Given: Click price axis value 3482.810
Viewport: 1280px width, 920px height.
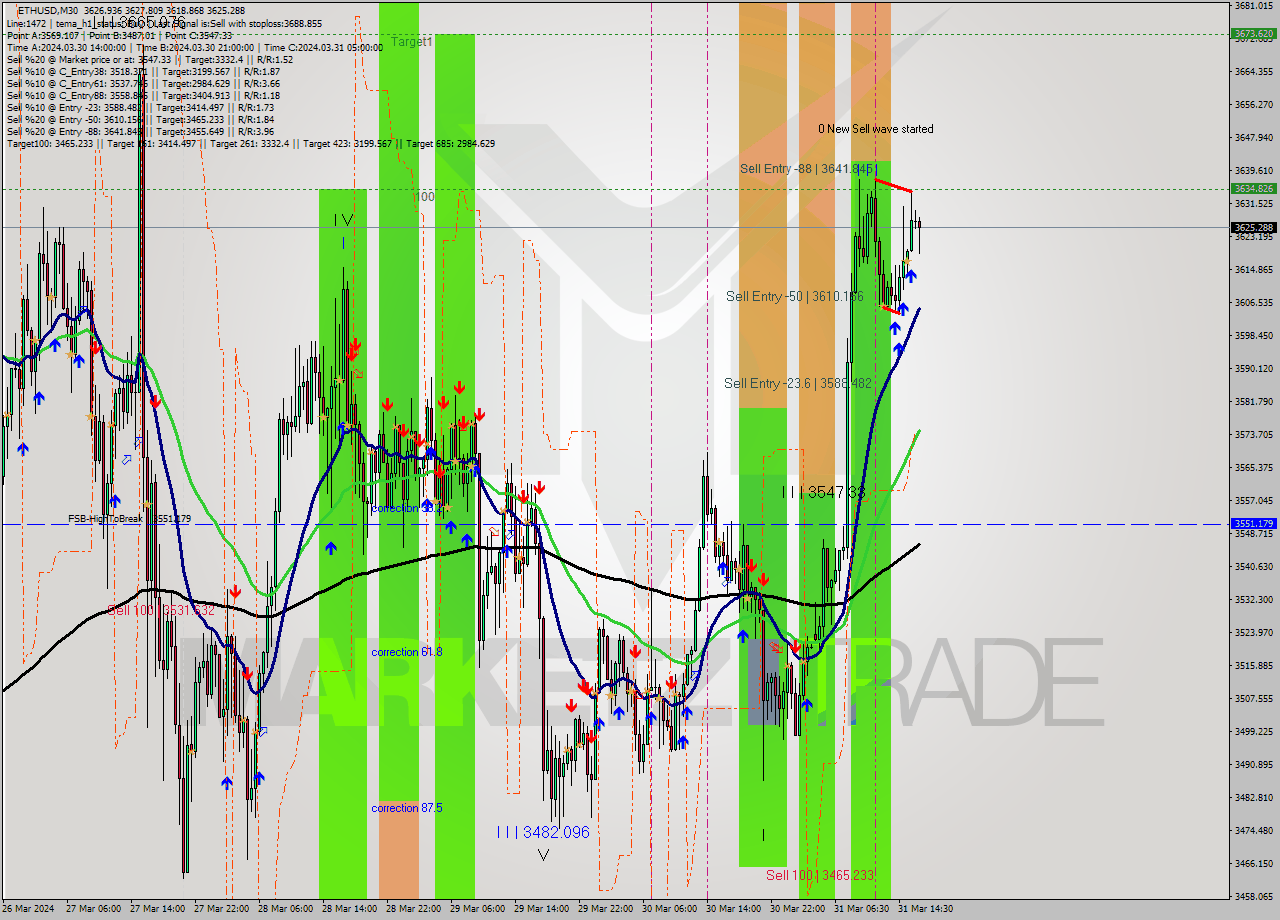Looking at the screenshot, I should tap(1254, 797).
